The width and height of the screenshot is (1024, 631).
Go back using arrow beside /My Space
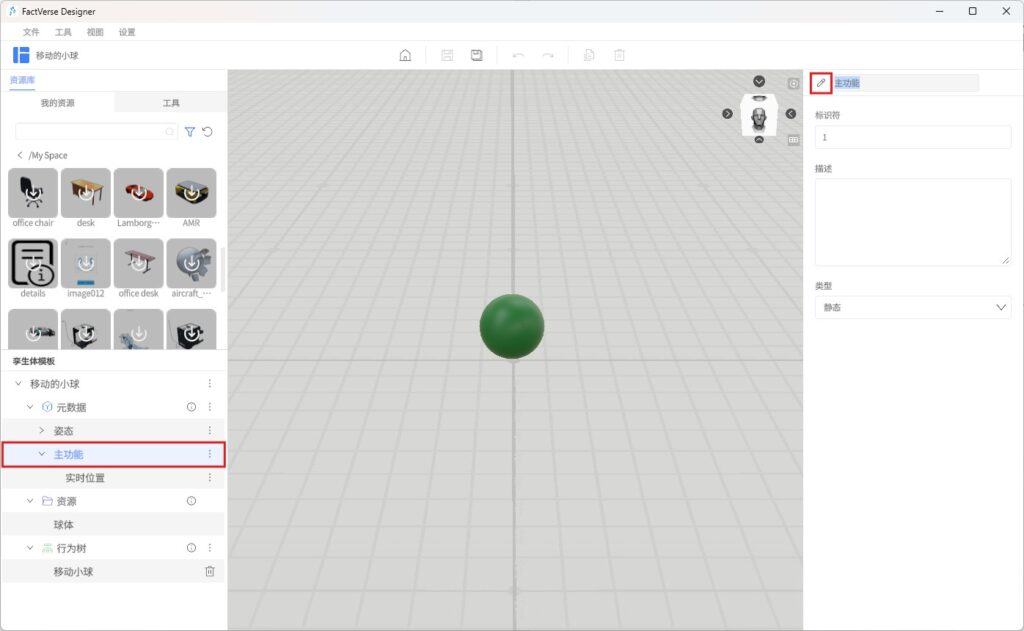point(20,155)
